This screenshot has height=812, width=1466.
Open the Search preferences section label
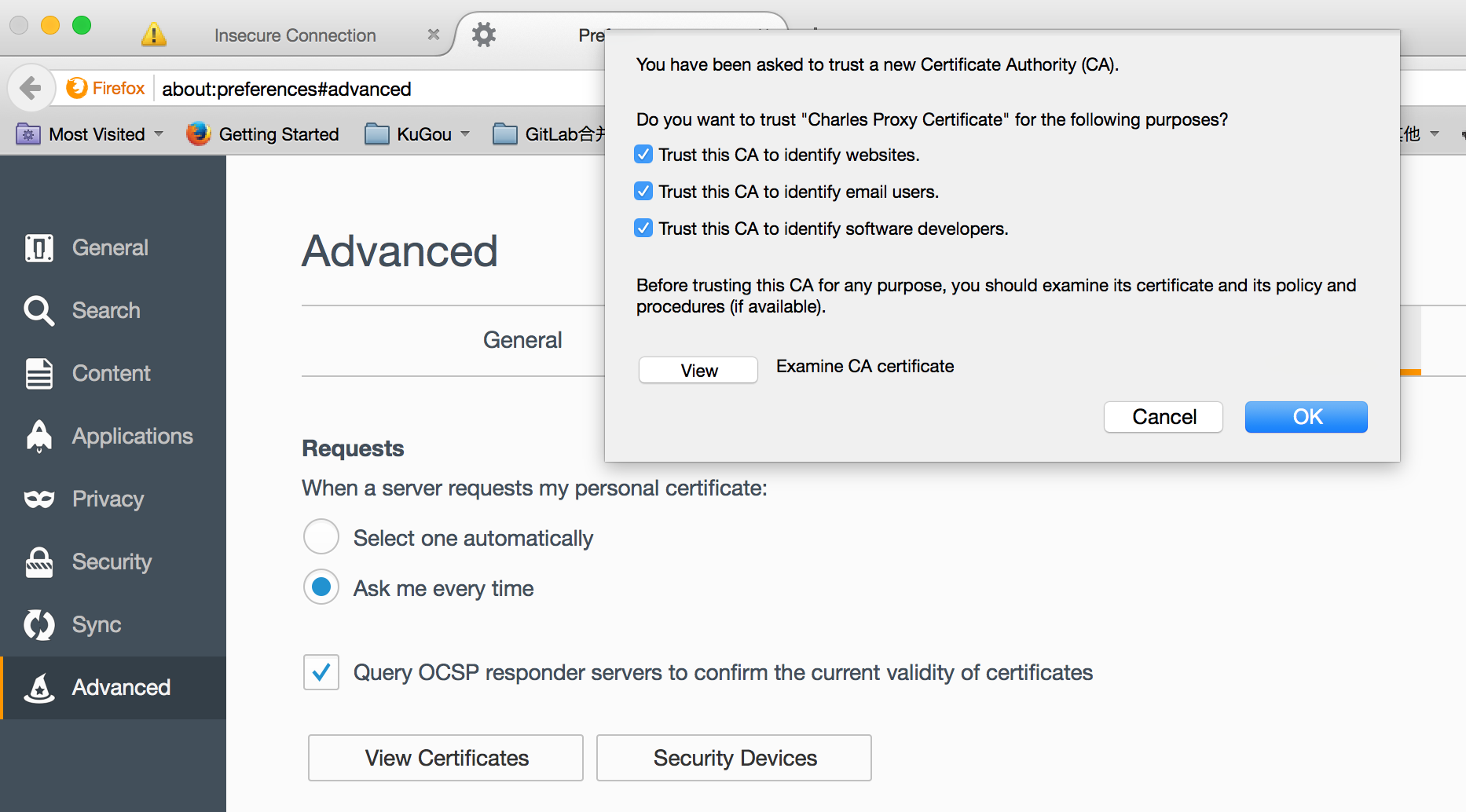[x=106, y=310]
